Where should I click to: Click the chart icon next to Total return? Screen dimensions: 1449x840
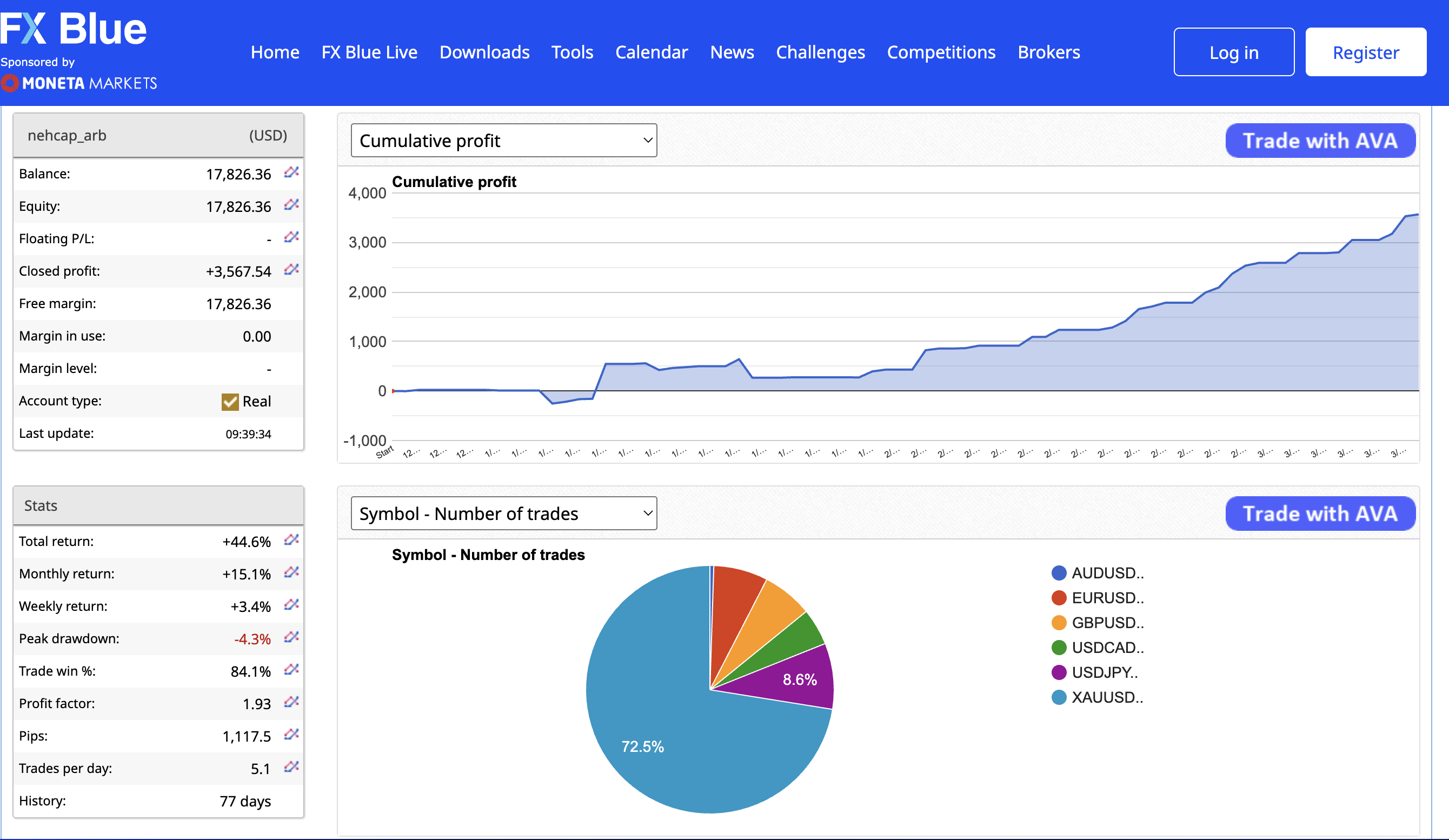pos(291,540)
